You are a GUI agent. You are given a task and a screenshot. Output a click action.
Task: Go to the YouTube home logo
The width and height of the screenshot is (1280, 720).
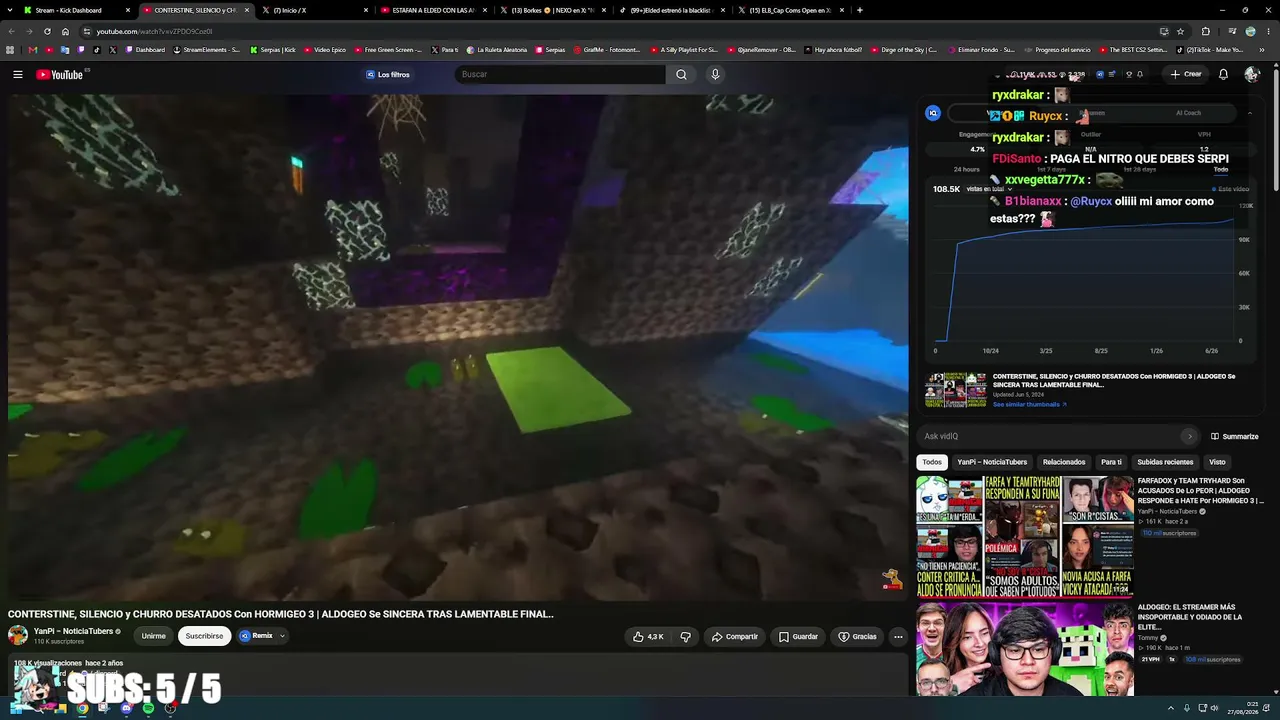tap(60, 74)
